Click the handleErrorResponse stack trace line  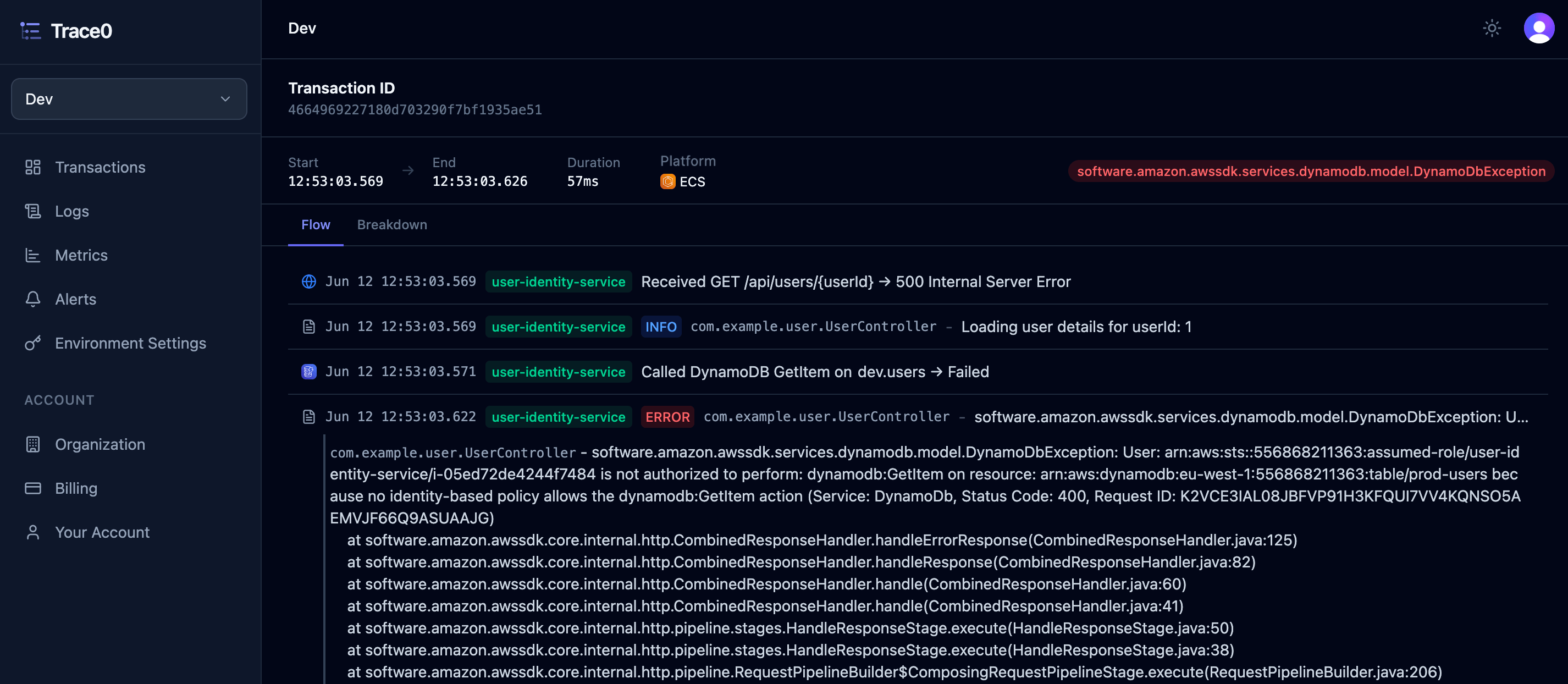coord(822,540)
